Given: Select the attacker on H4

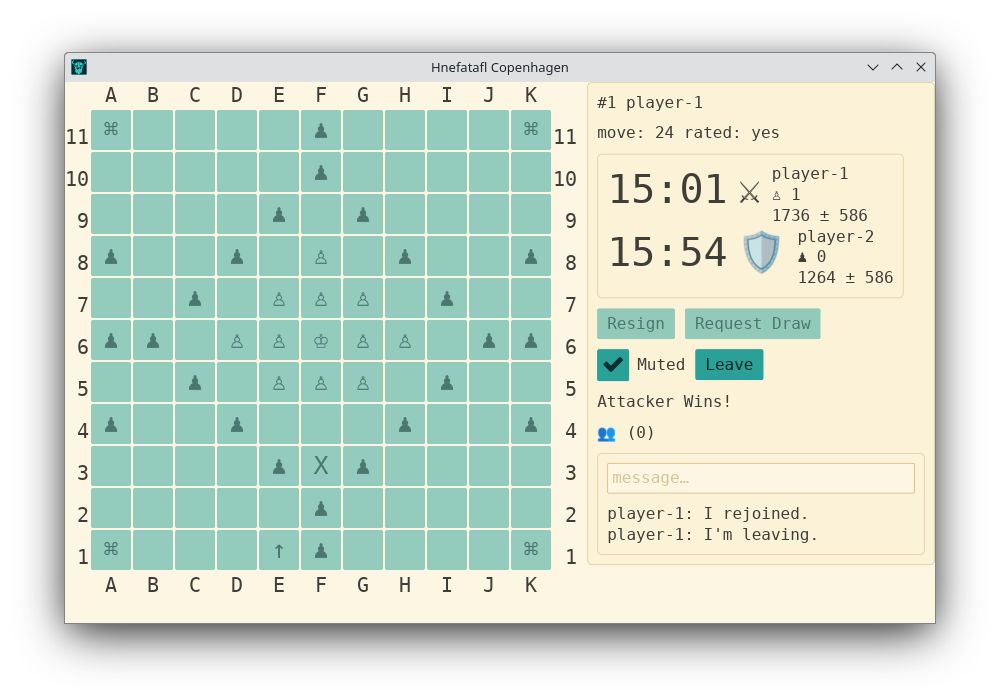Looking at the screenshot, I should coord(405,425).
